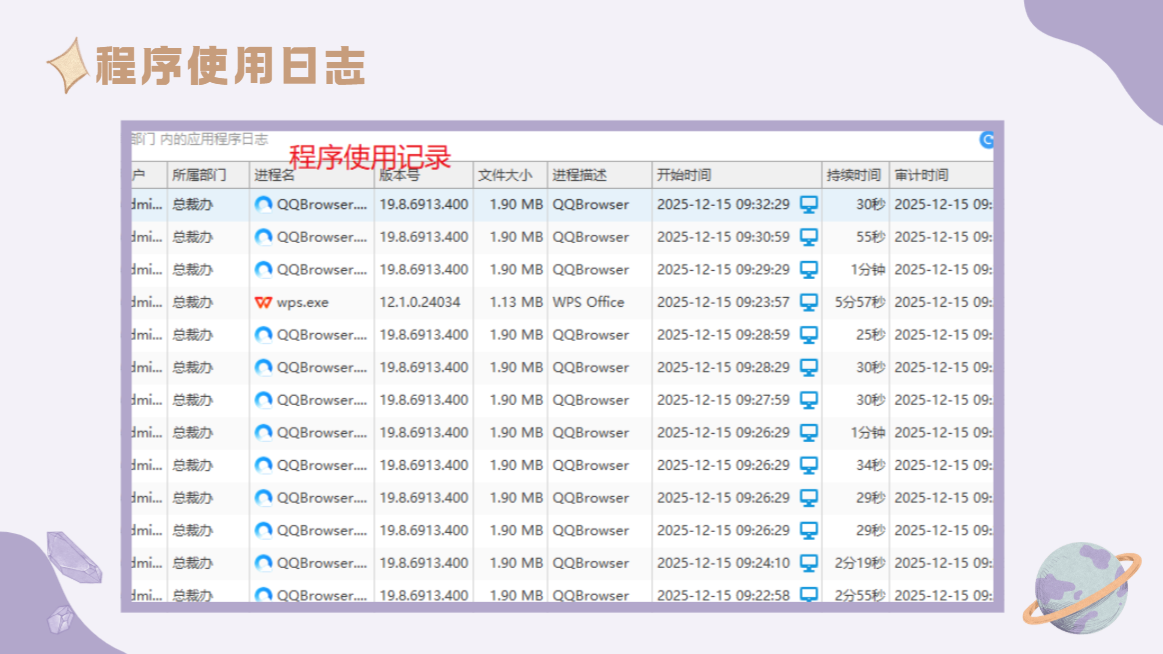
Task: Select start time 2025-12-15 09:27:59
Action: tap(723, 400)
